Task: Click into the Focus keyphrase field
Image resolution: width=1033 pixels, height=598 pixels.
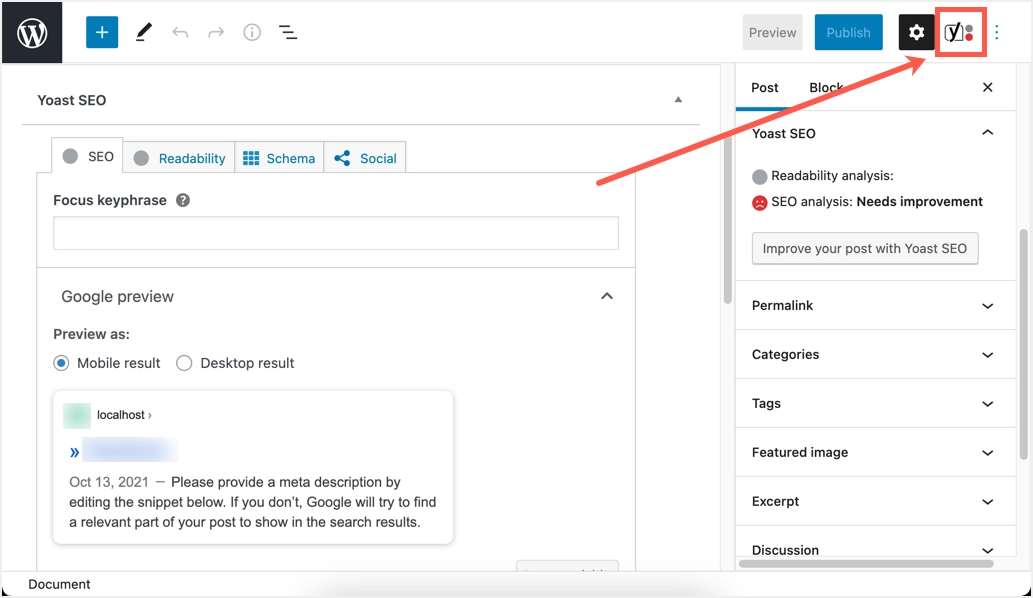Action: click(336, 233)
